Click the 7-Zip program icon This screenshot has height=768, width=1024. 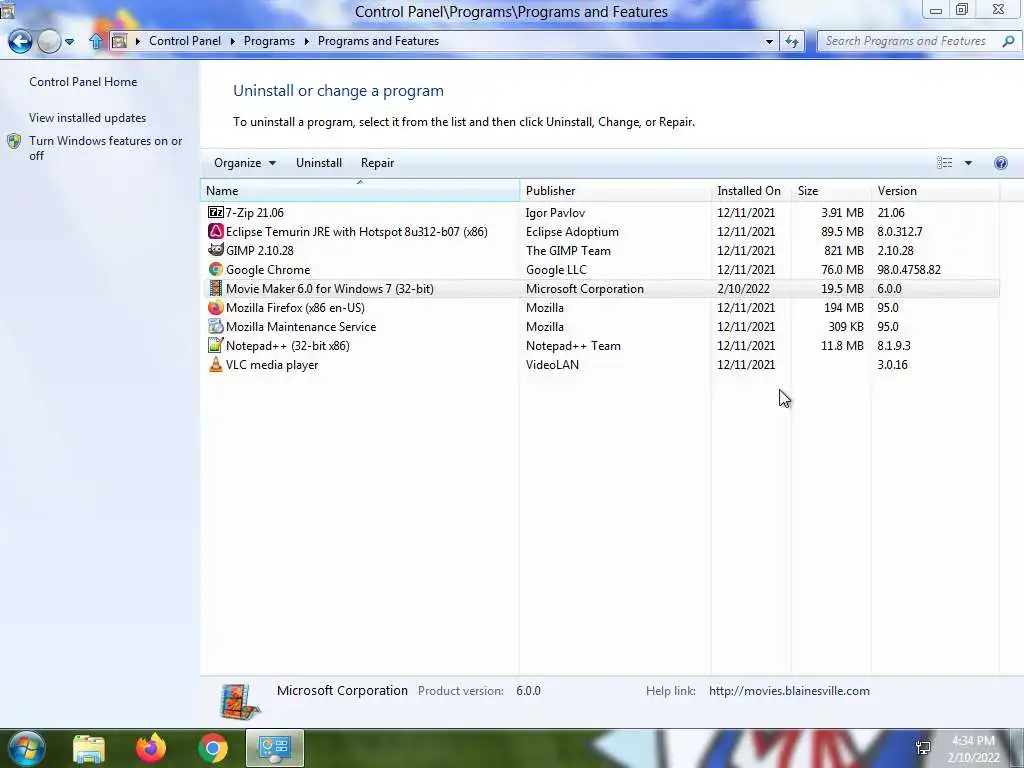pos(216,212)
